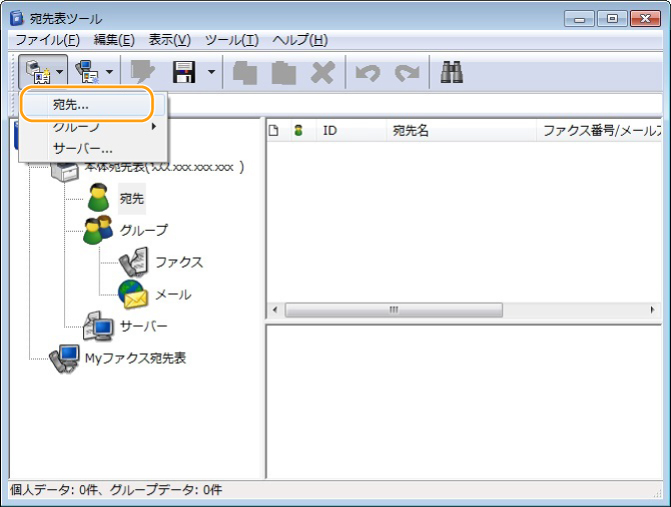The height and width of the screenshot is (507, 671).
Task: Open the ツール(T) menu
Action: [231, 40]
